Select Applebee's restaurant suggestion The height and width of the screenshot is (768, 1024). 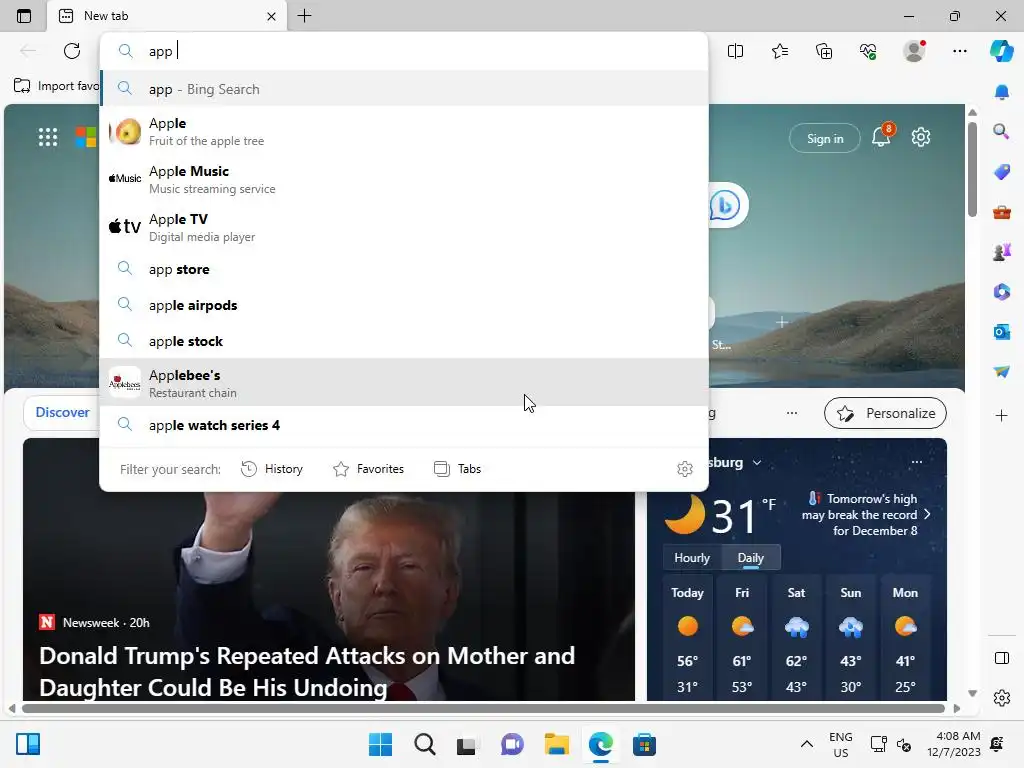[x=404, y=383]
